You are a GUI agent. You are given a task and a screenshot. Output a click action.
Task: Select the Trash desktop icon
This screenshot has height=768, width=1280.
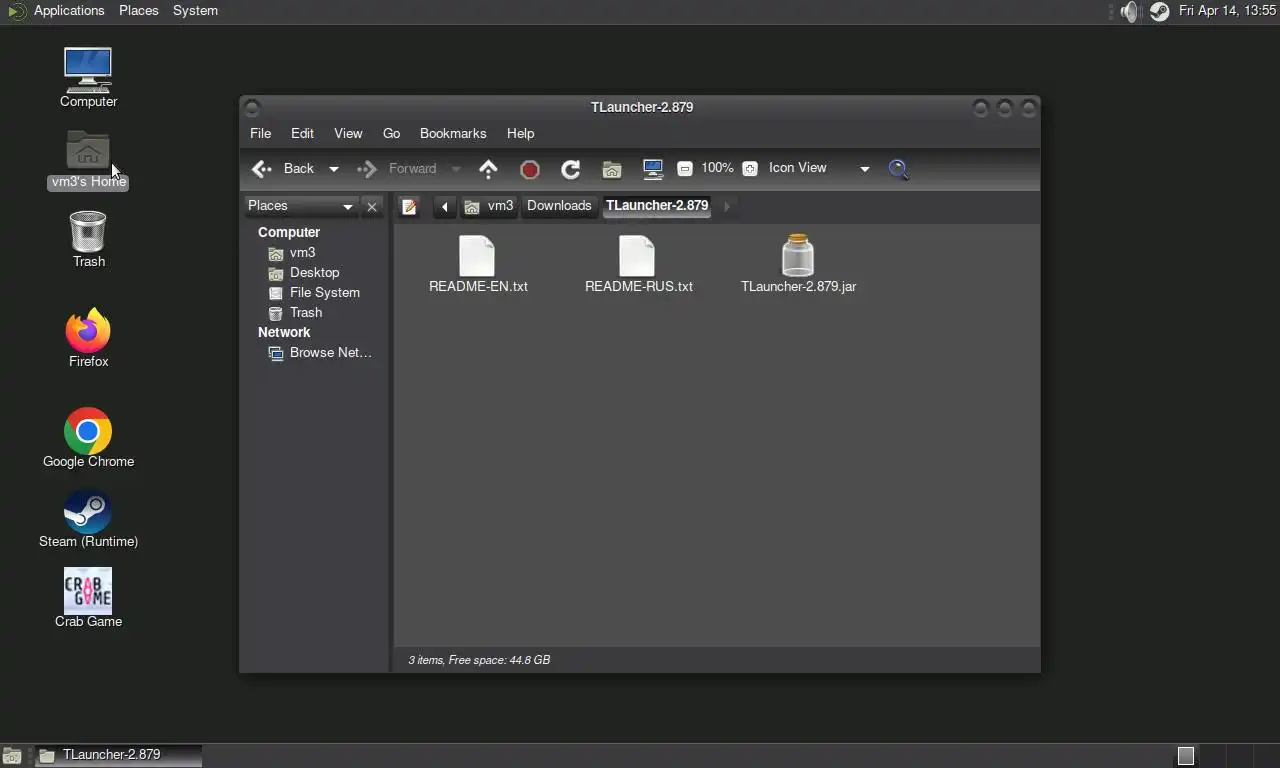tap(88, 239)
